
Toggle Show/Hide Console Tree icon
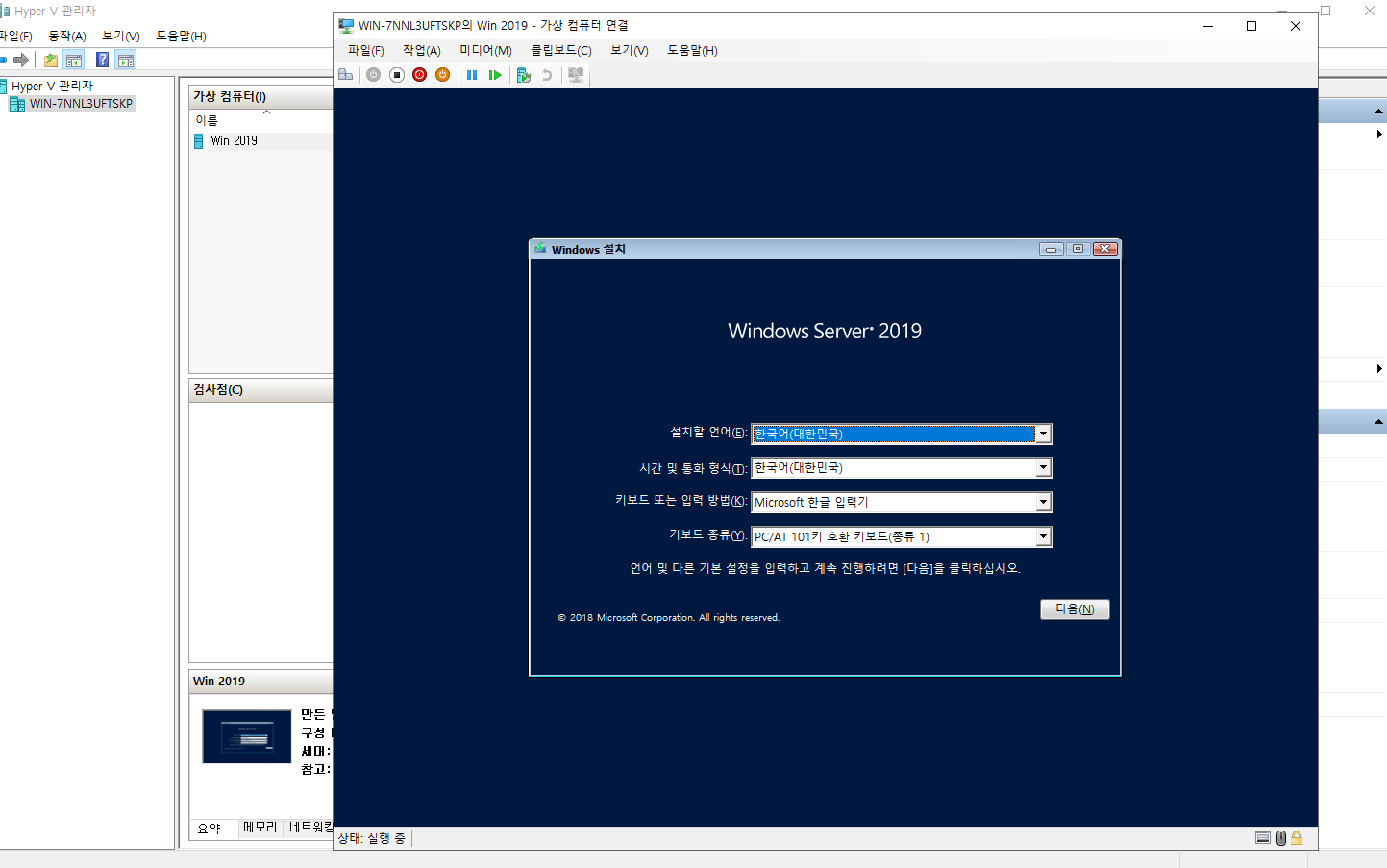[x=74, y=60]
